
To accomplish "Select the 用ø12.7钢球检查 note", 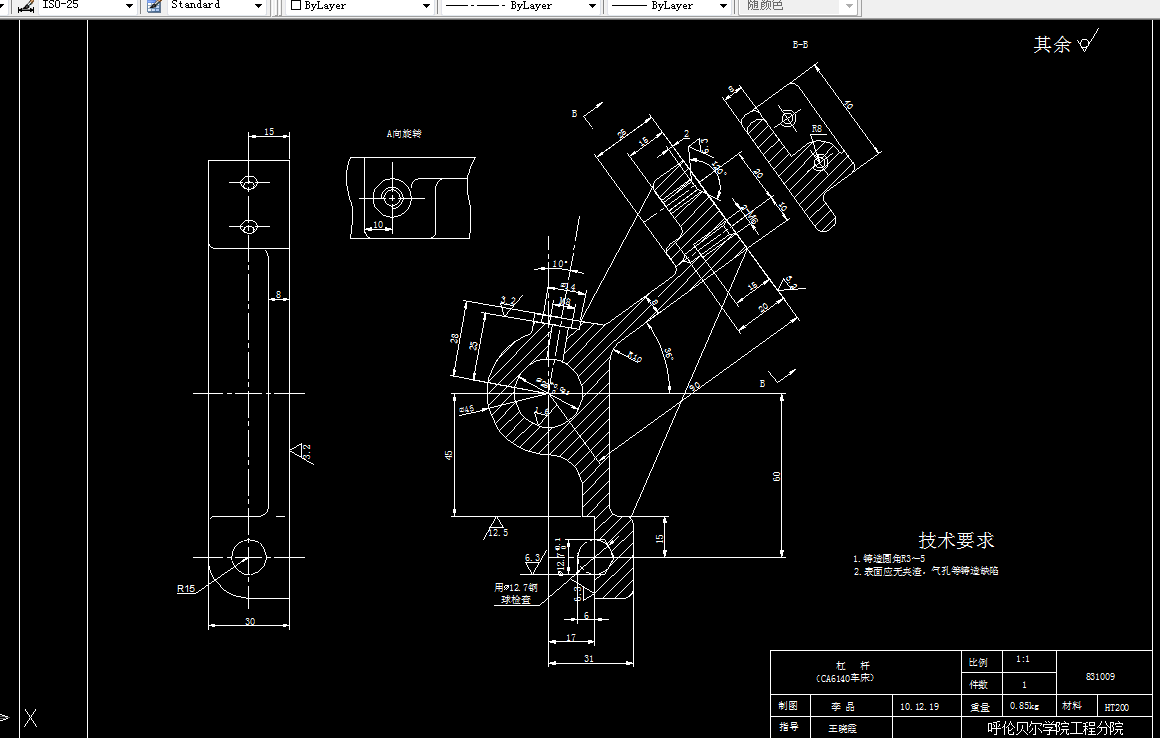I will pyautogui.click(x=516, y=594).
